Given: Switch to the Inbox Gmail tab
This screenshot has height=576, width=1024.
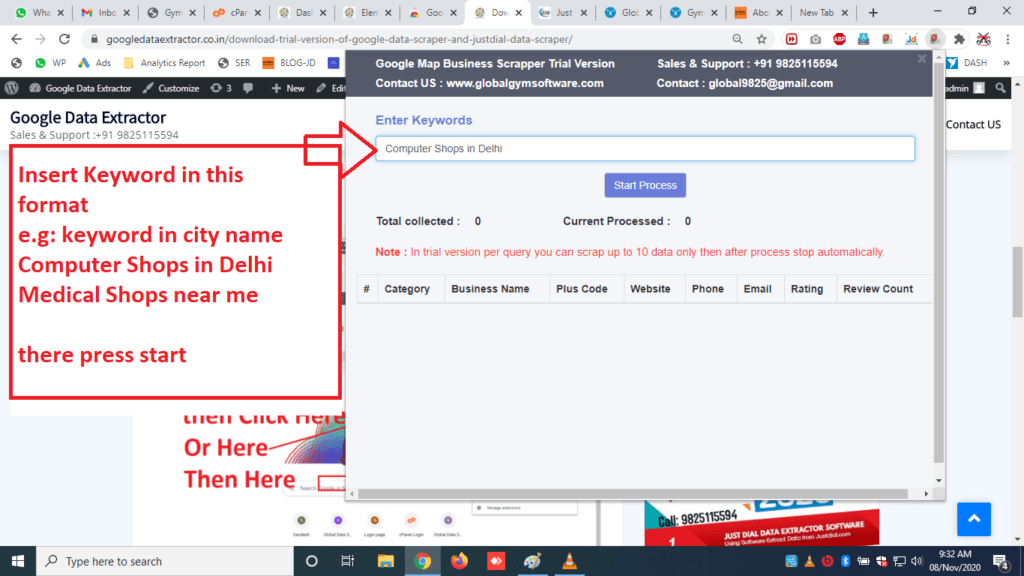Looking at the screenshot, I should pyautogui.click(x=104, y=12).
